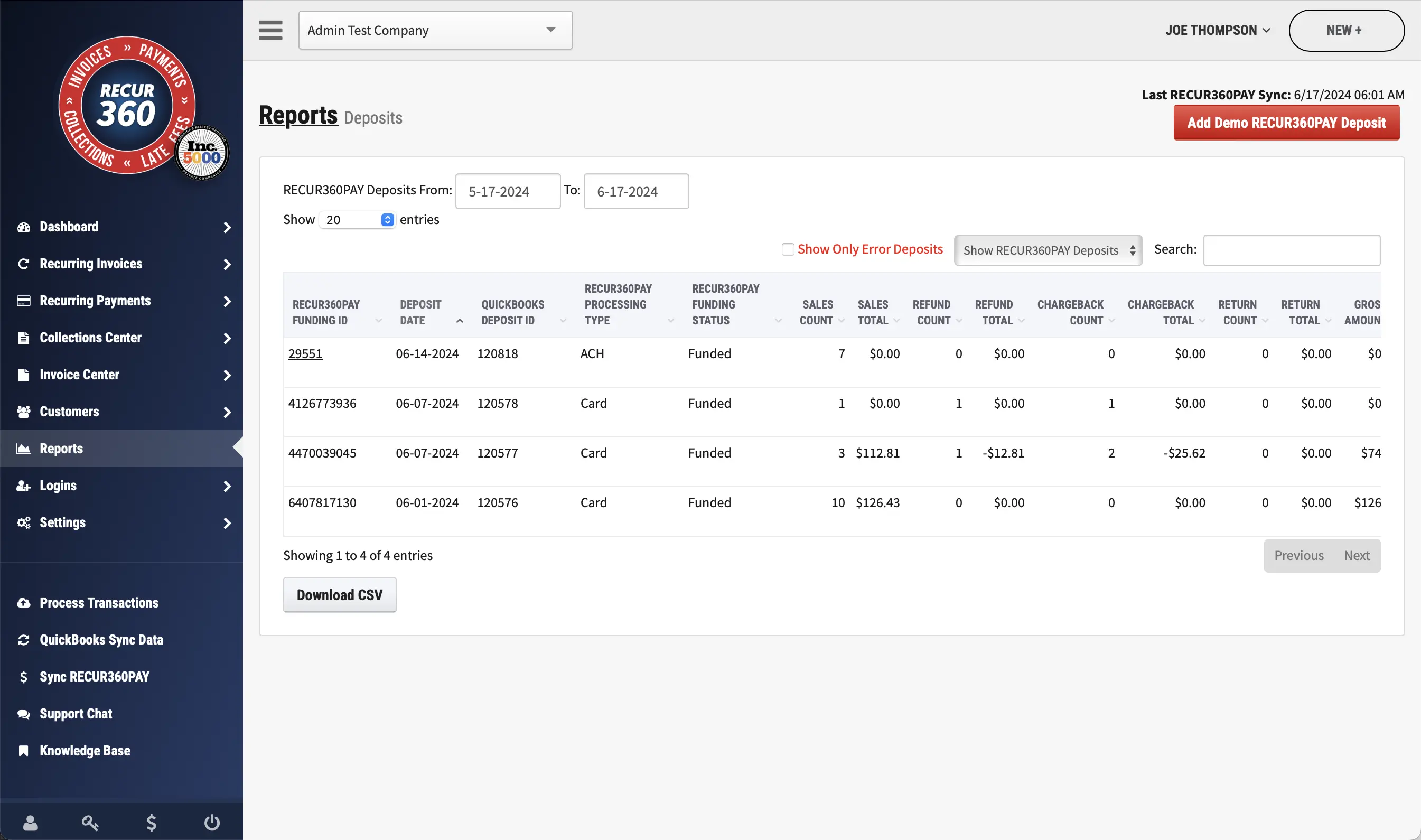Open Knowledge Base menu item
Viewport: 1421px width, 840px height.
coord(121,751)
